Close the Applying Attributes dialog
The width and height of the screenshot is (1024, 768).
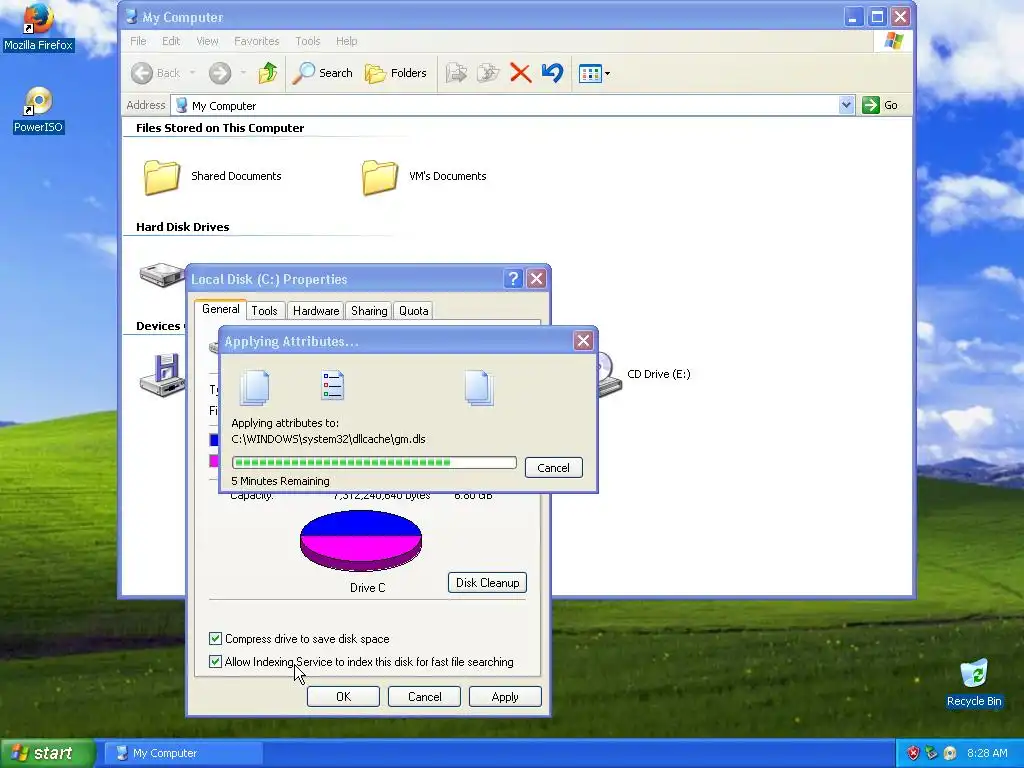[x=583, y=341]
